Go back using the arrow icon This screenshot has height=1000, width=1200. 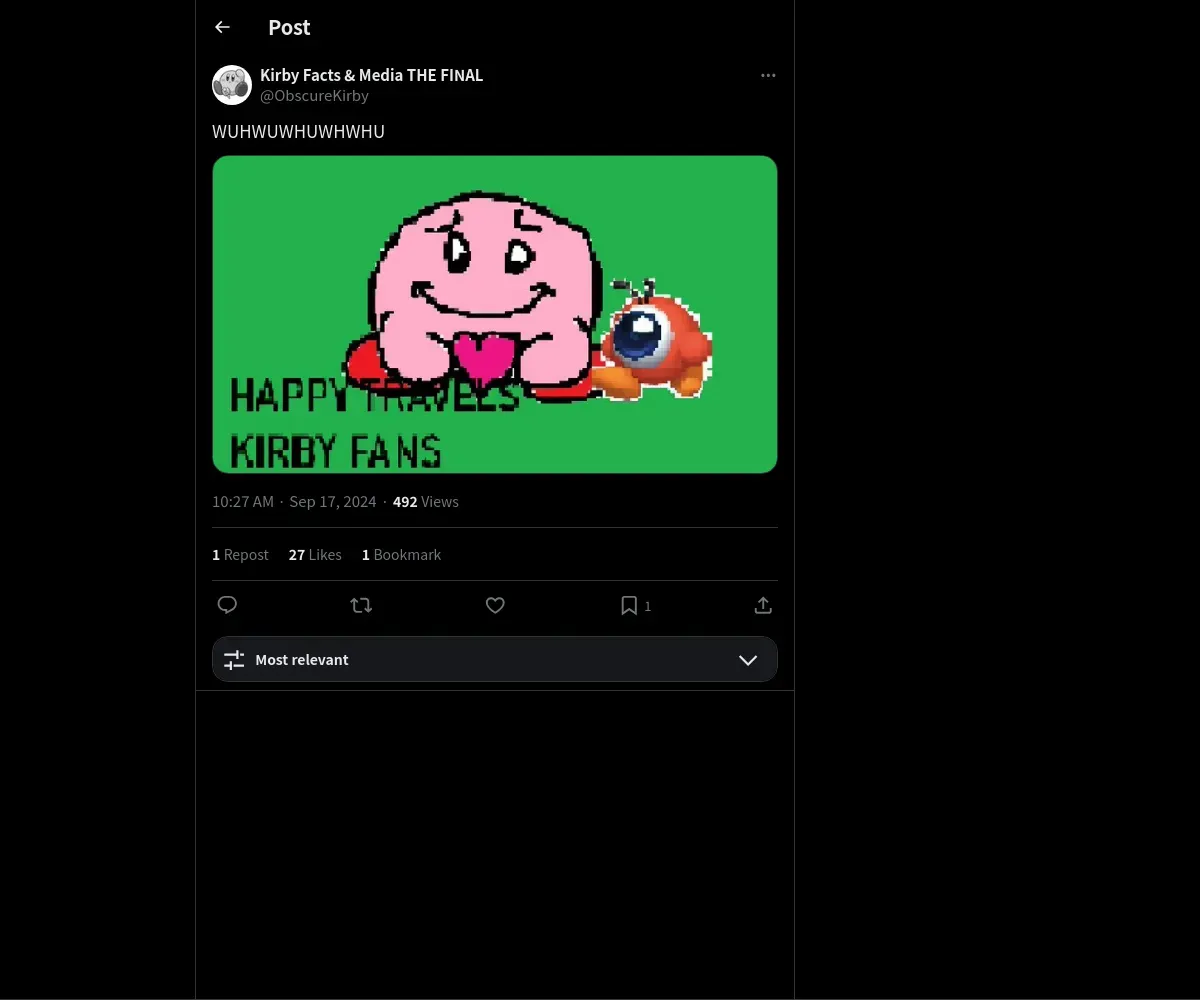pyautogui.click(x=222, y=27)
